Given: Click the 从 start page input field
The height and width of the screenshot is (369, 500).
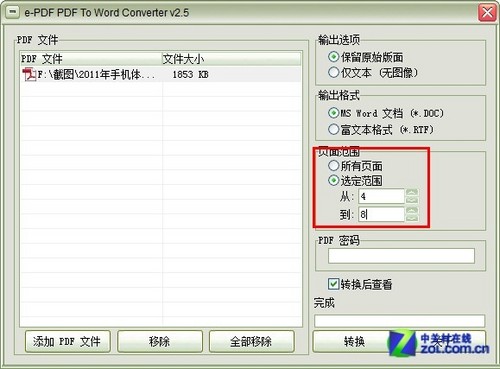Looking at the screenshot, I should click(x=381, y=196).
